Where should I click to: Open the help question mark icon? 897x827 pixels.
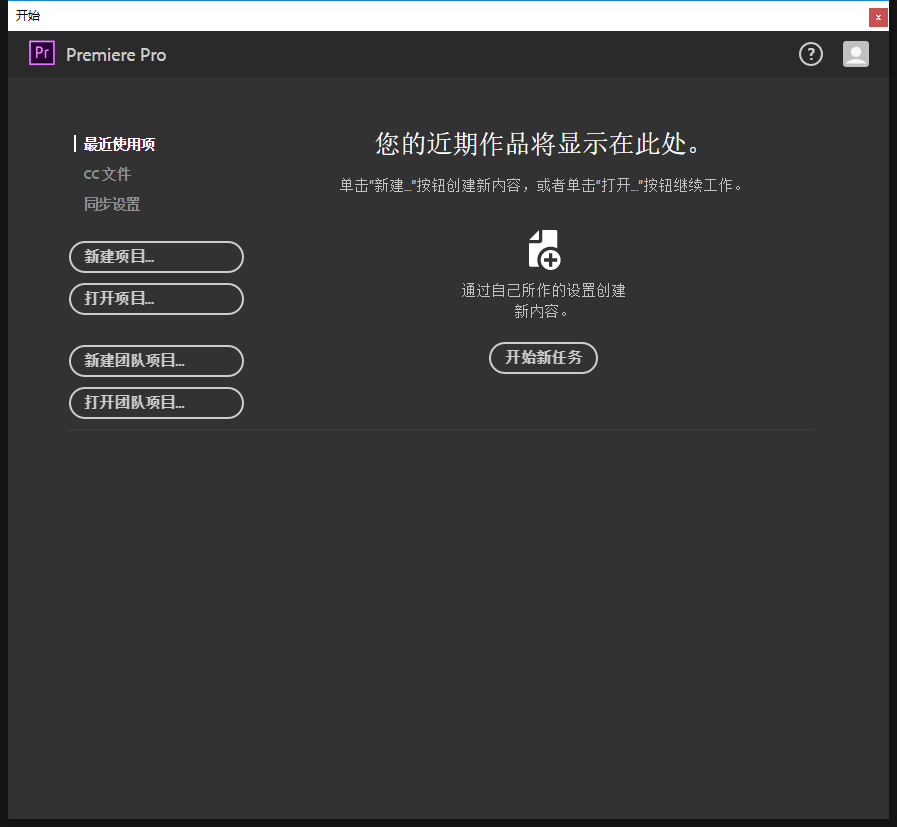pos(811,54)
